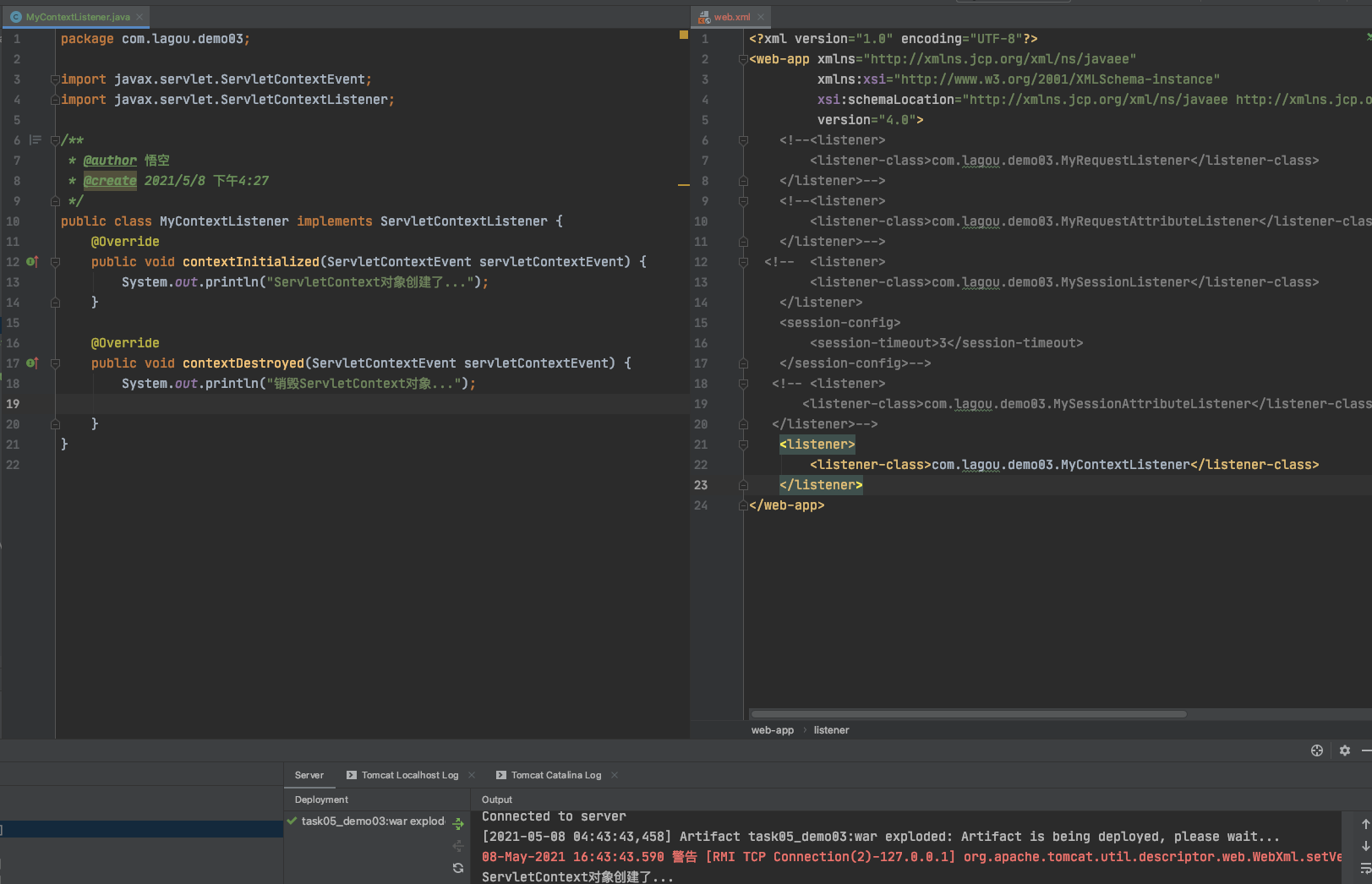Hide the run panel with minimize icon
The height and width of the screenshot is (884, 1372).
[x=1367, y=750]
